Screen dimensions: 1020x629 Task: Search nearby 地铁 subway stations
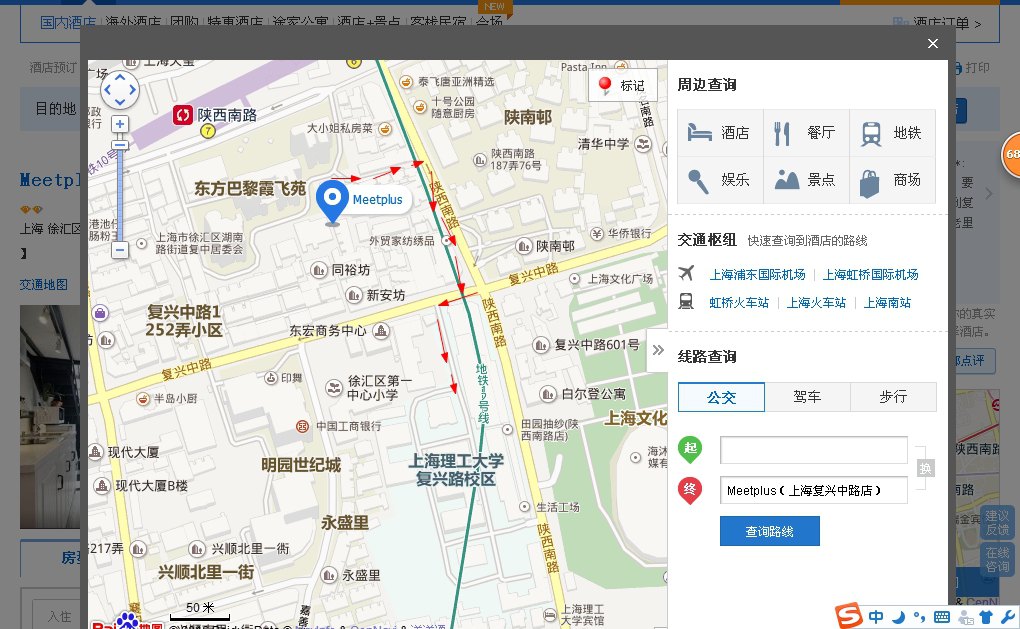(892, 133)
